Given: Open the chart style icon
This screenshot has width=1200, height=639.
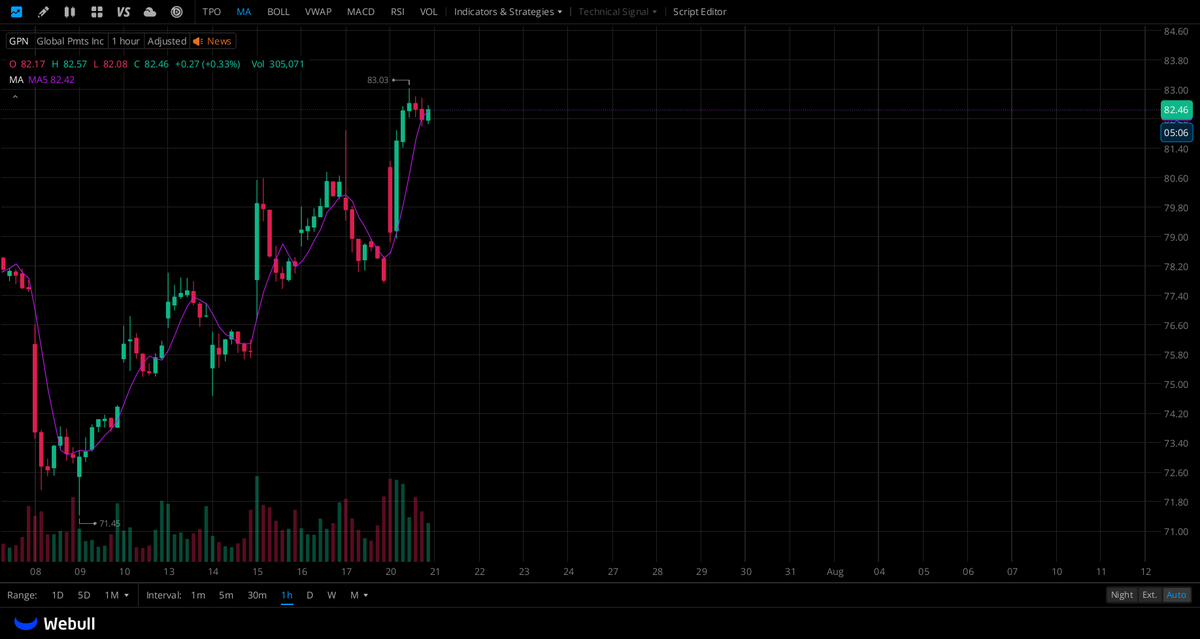Looking at the screenshot, I should (x=16, y=12).
